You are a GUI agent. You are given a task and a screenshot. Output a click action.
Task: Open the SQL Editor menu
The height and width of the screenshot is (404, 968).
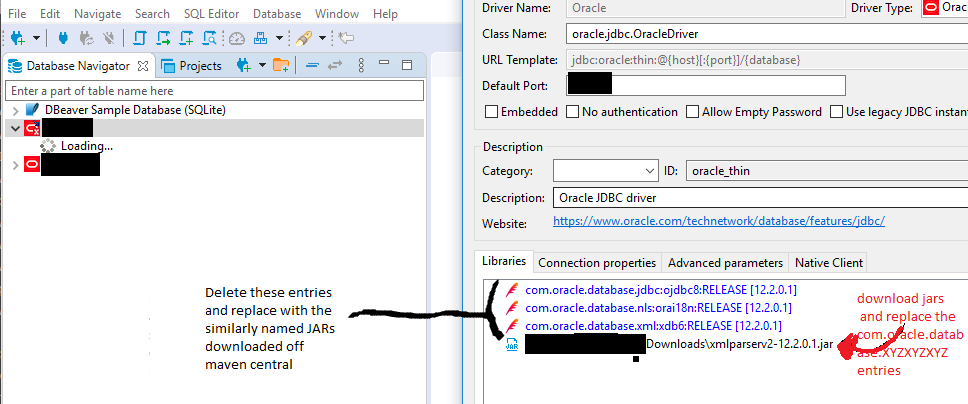coord(212,14)
